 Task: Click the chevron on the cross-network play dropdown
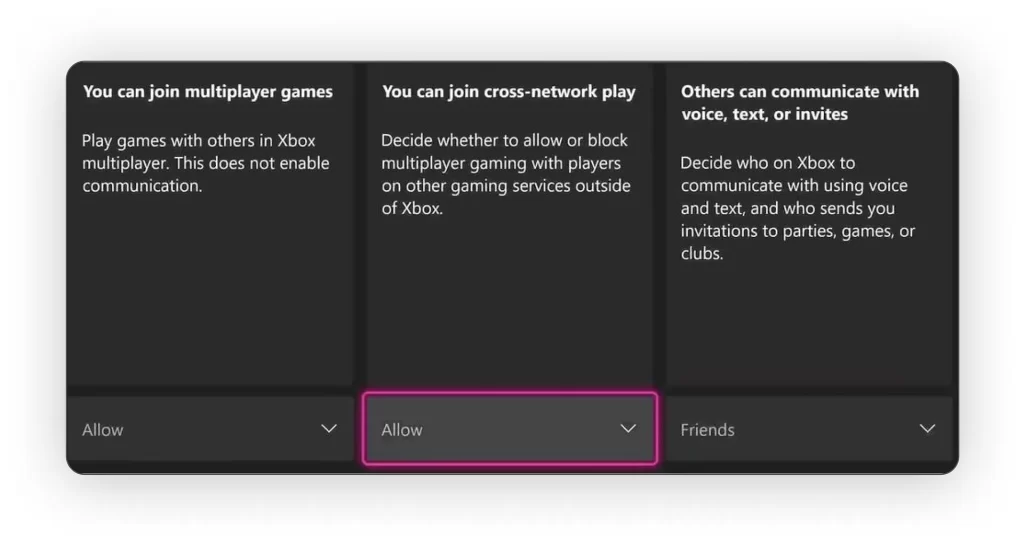(628, 429)
